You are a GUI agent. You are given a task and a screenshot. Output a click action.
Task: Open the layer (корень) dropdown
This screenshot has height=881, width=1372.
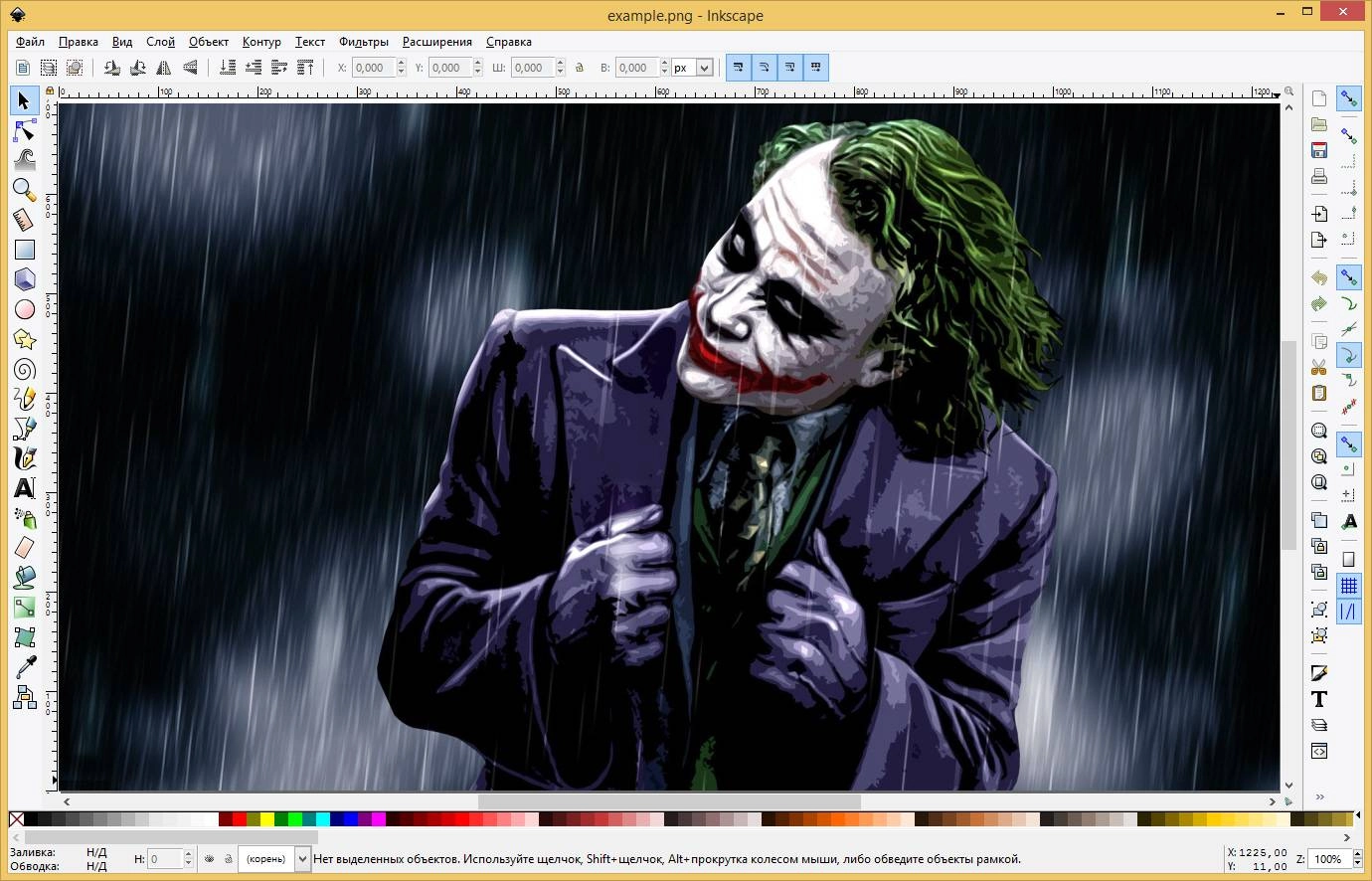click(x=302, y=859)
